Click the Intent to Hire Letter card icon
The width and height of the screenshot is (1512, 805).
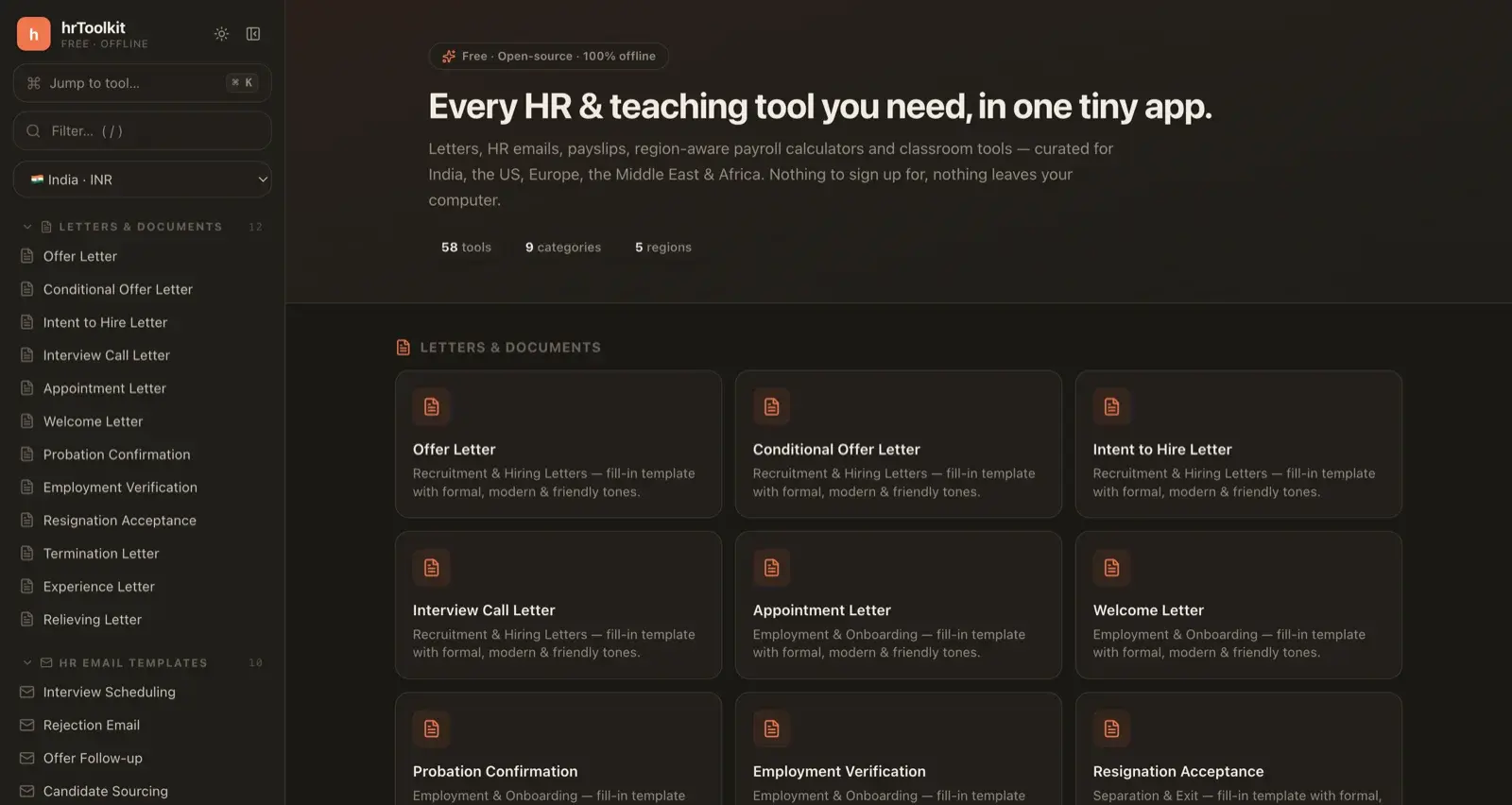(1112, 407)
